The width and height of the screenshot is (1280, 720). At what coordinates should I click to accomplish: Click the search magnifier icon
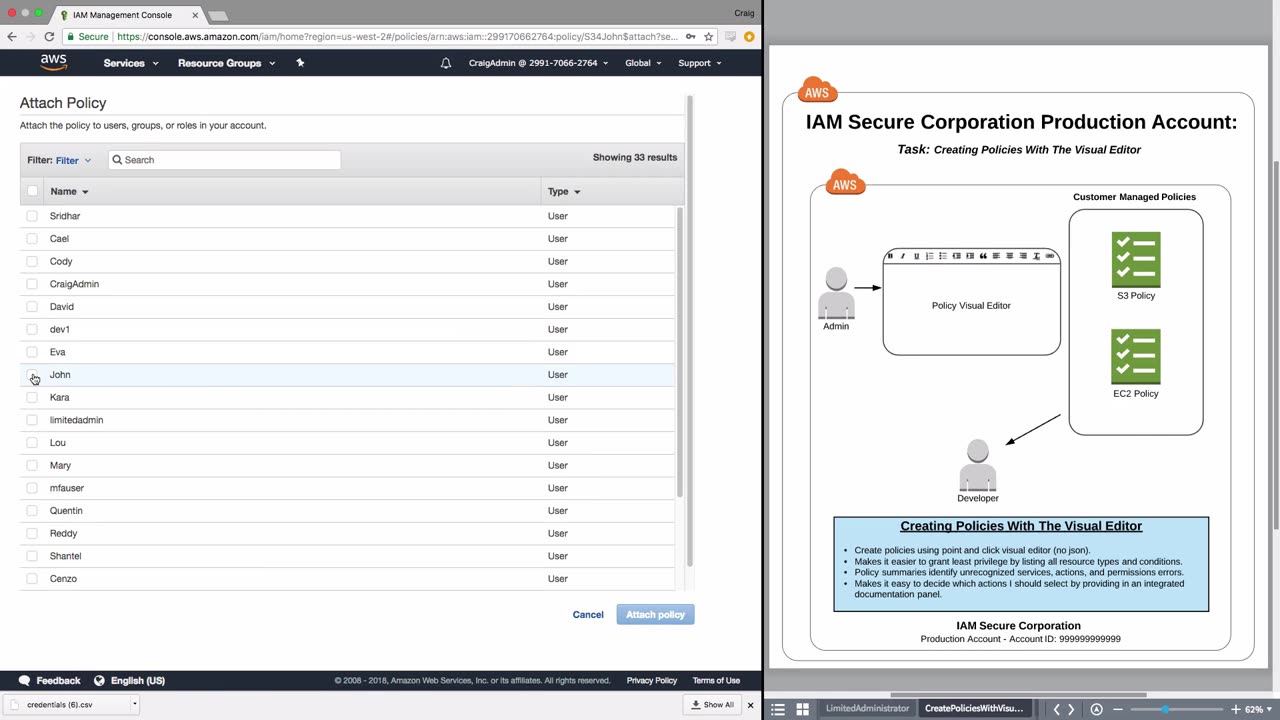pyautogui.click(x=117, y=160)
